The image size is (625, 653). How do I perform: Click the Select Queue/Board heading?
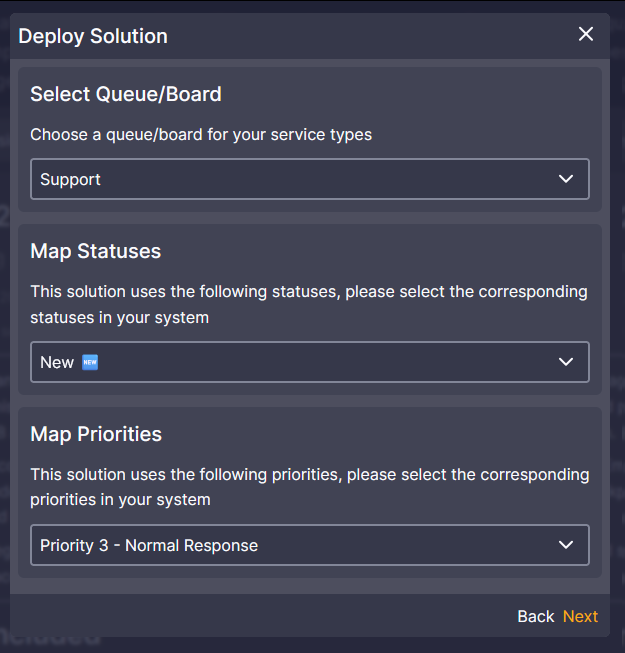coord(126,94)
